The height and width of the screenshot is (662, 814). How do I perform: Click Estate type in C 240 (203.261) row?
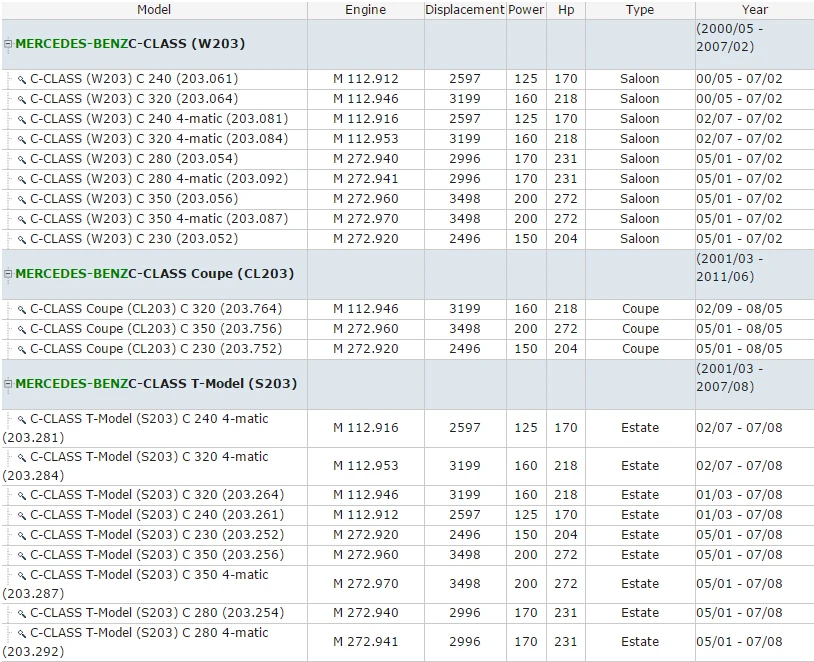(x=640, y=515)
